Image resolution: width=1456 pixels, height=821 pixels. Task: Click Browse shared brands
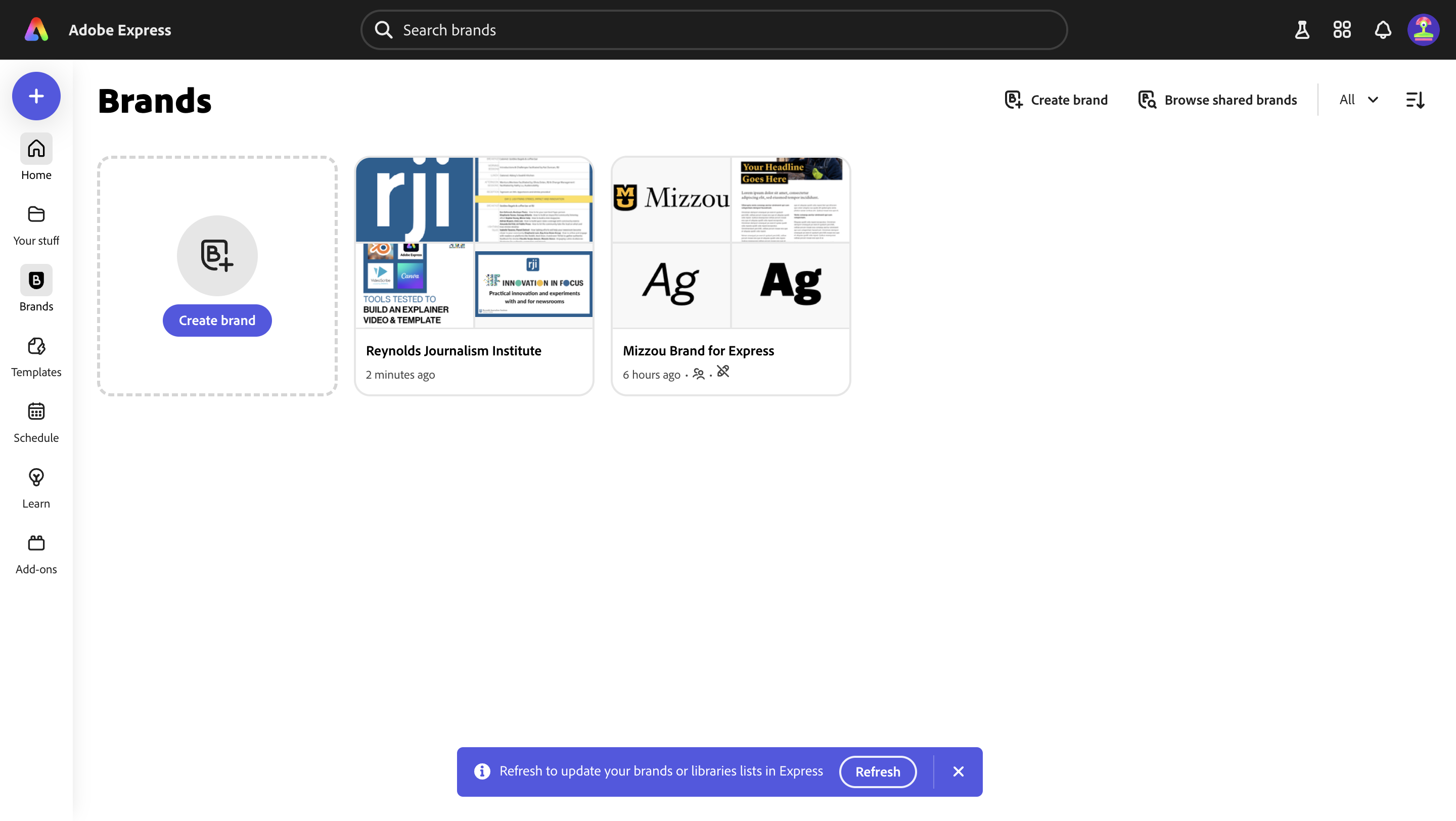(1217, 100)
